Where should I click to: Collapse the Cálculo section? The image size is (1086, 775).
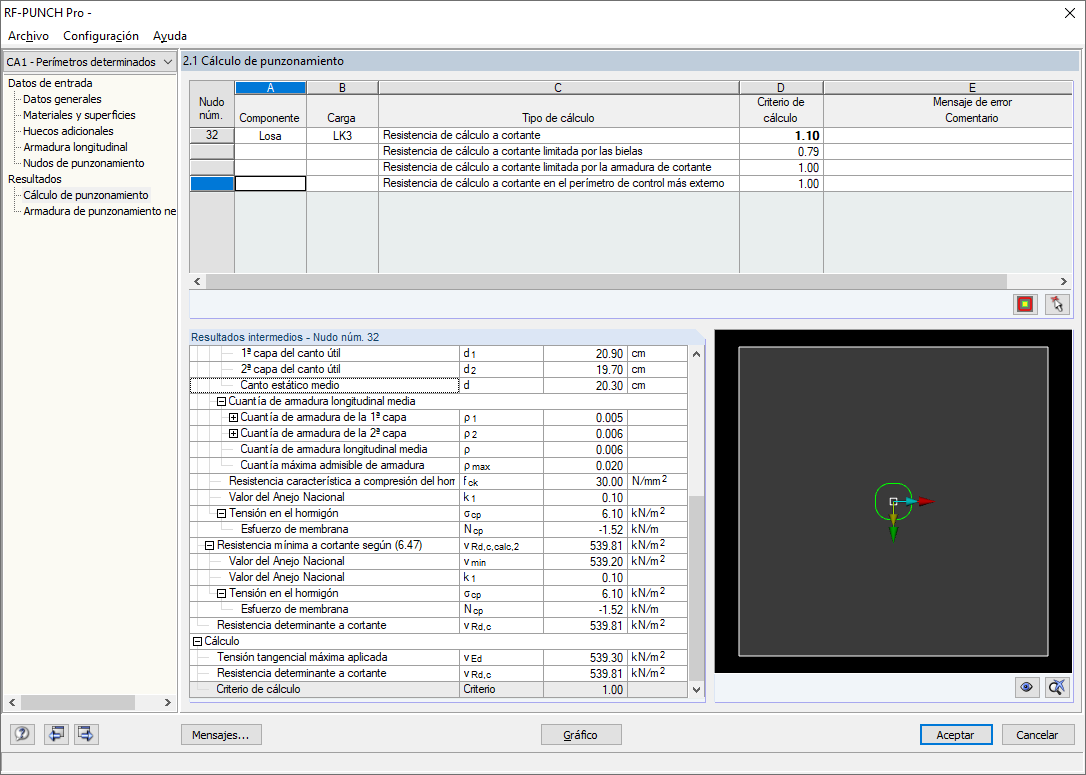coord(197,641)
